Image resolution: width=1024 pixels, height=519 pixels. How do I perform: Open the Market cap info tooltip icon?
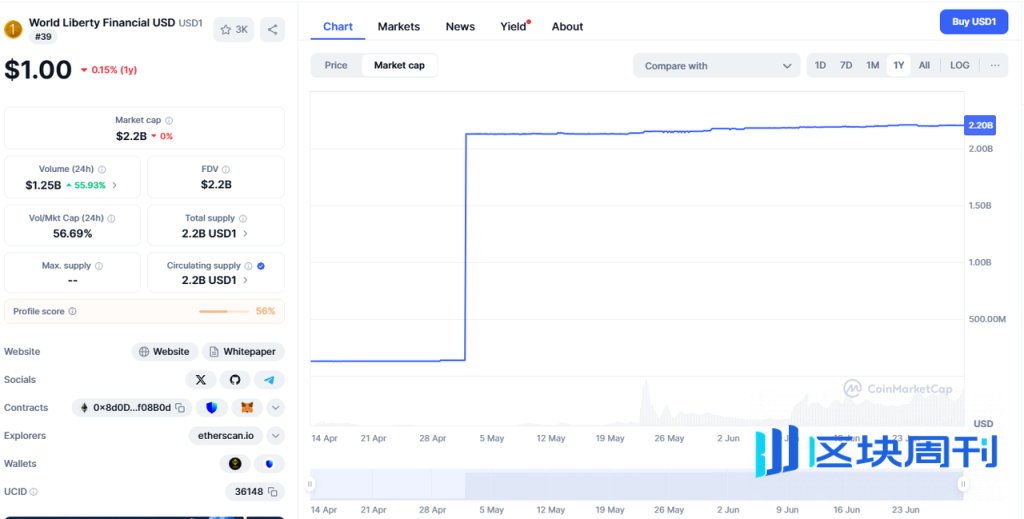(169, 121)
